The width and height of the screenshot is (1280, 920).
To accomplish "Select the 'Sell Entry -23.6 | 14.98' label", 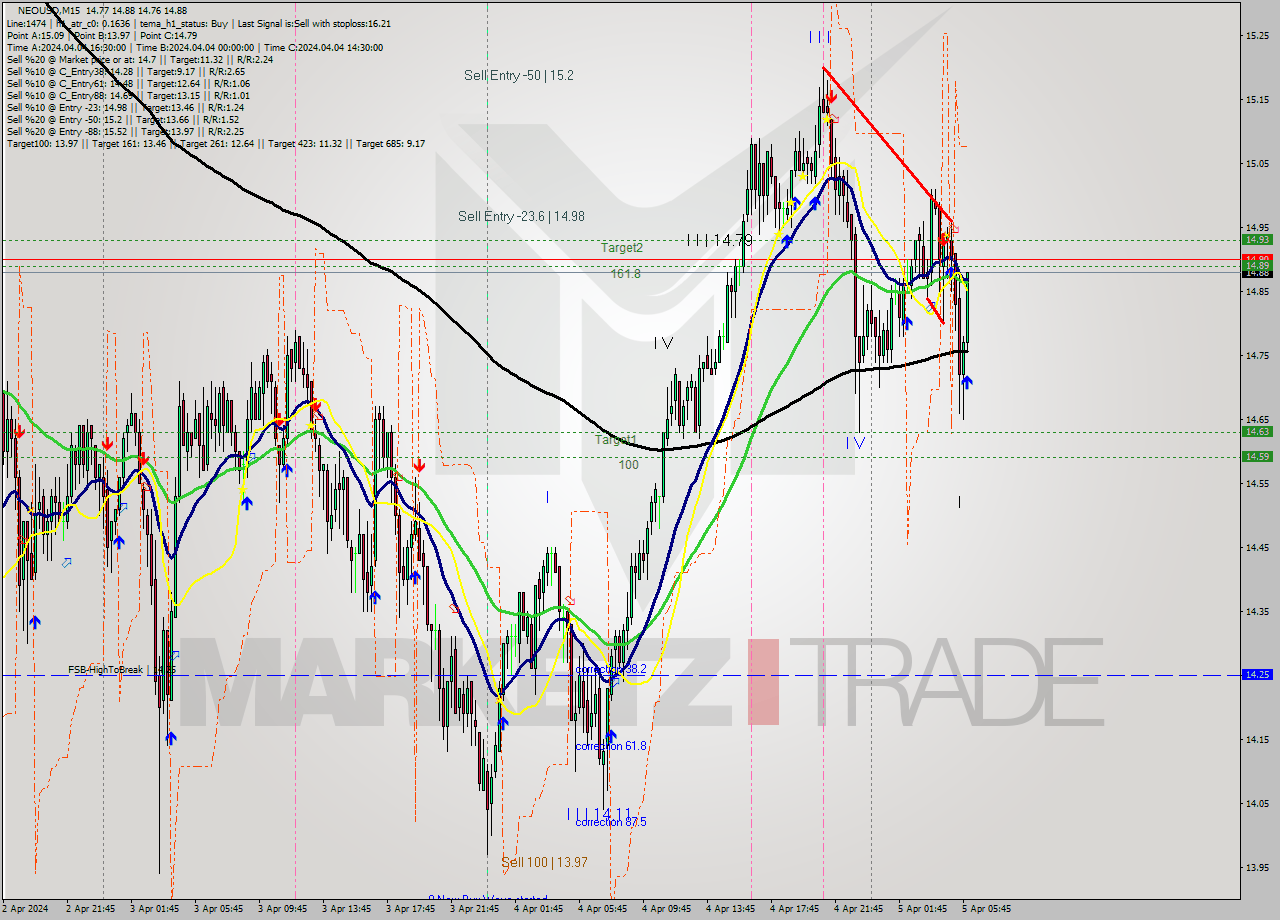I will pos(521,216).
